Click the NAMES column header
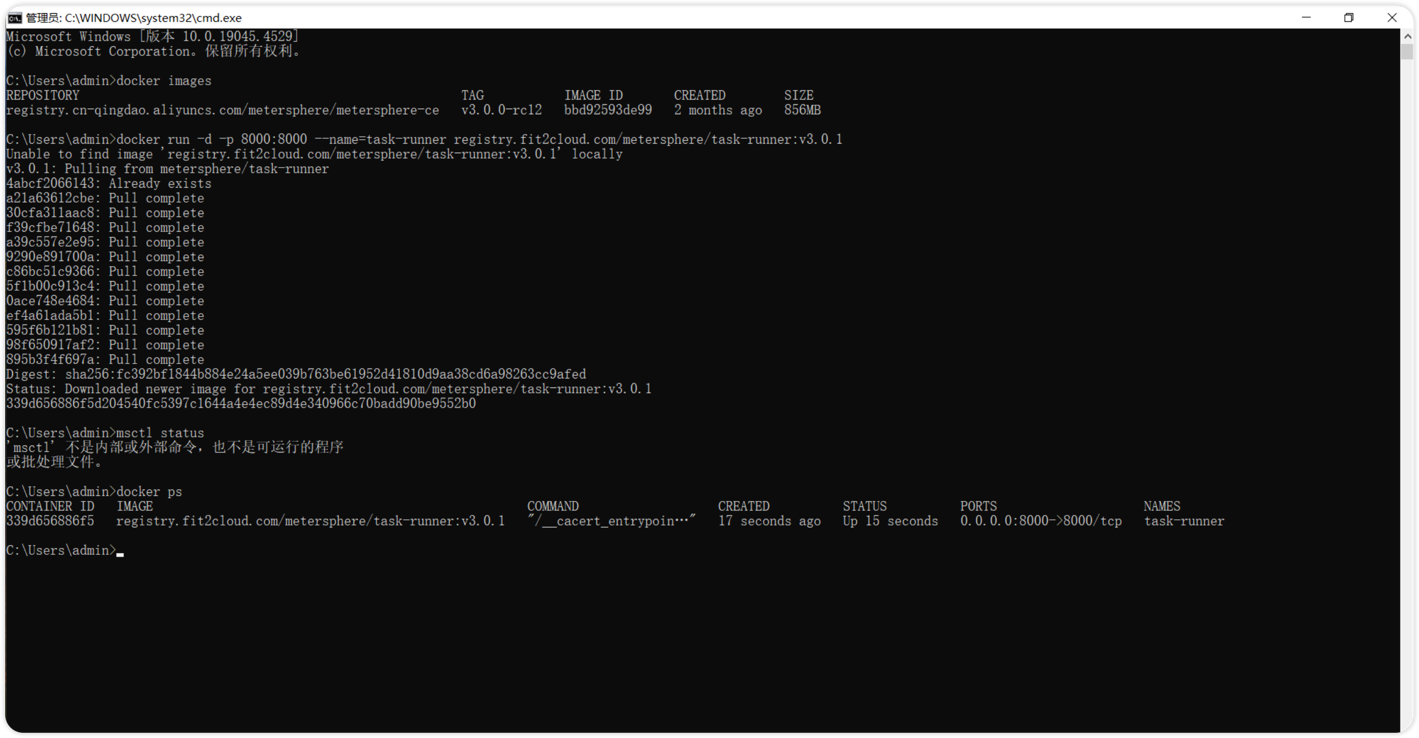The height and width of the screenshot is (738, 1419). coord(1162,507)
